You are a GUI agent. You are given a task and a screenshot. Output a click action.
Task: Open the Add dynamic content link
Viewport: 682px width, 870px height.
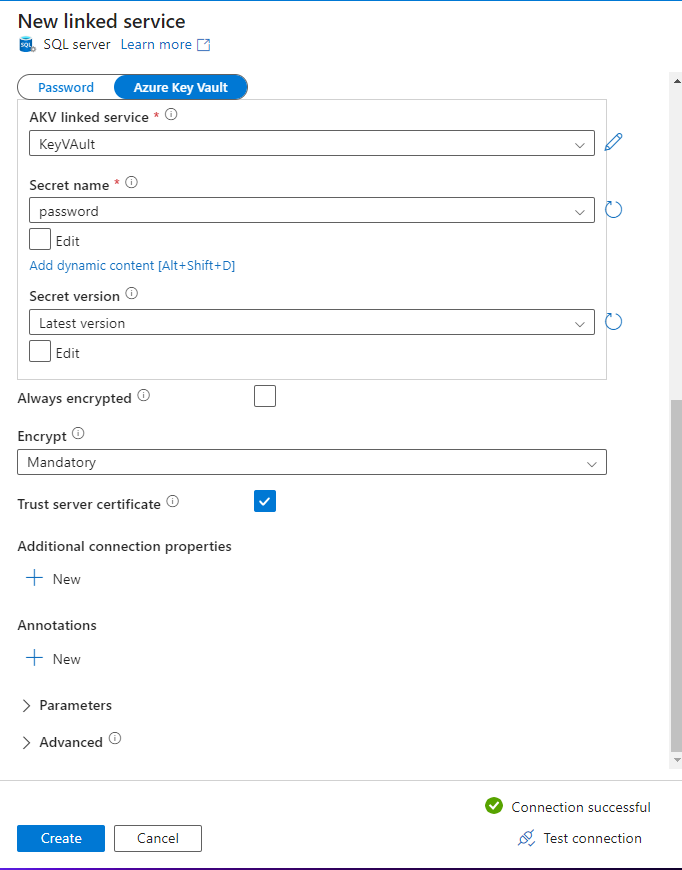tap(131, 265)
